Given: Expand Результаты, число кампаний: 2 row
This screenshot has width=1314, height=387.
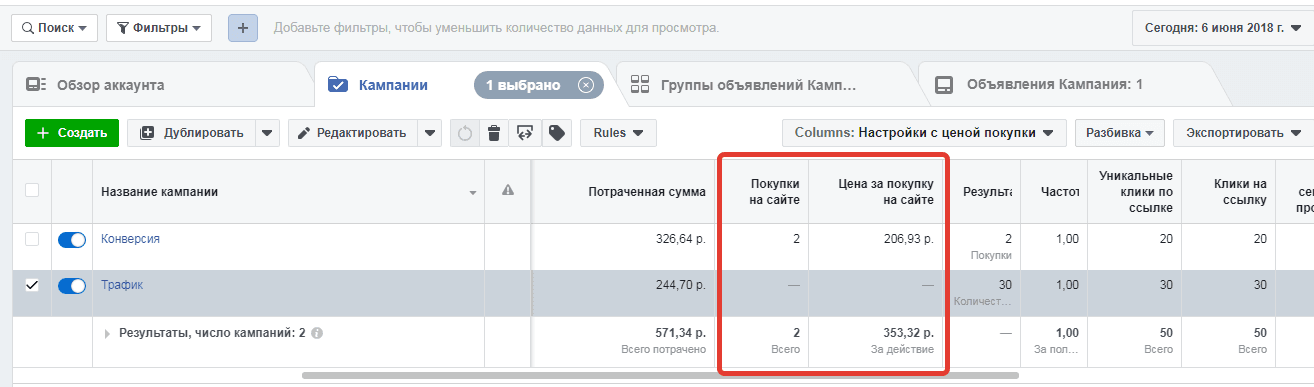Looking at the screenshot, I should [x=108, y=334].
